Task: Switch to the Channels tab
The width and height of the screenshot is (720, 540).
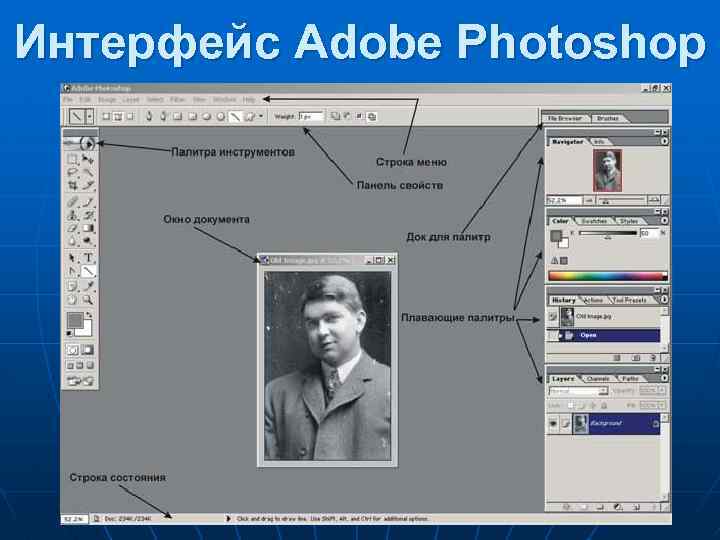Action: tap(598, 379)
